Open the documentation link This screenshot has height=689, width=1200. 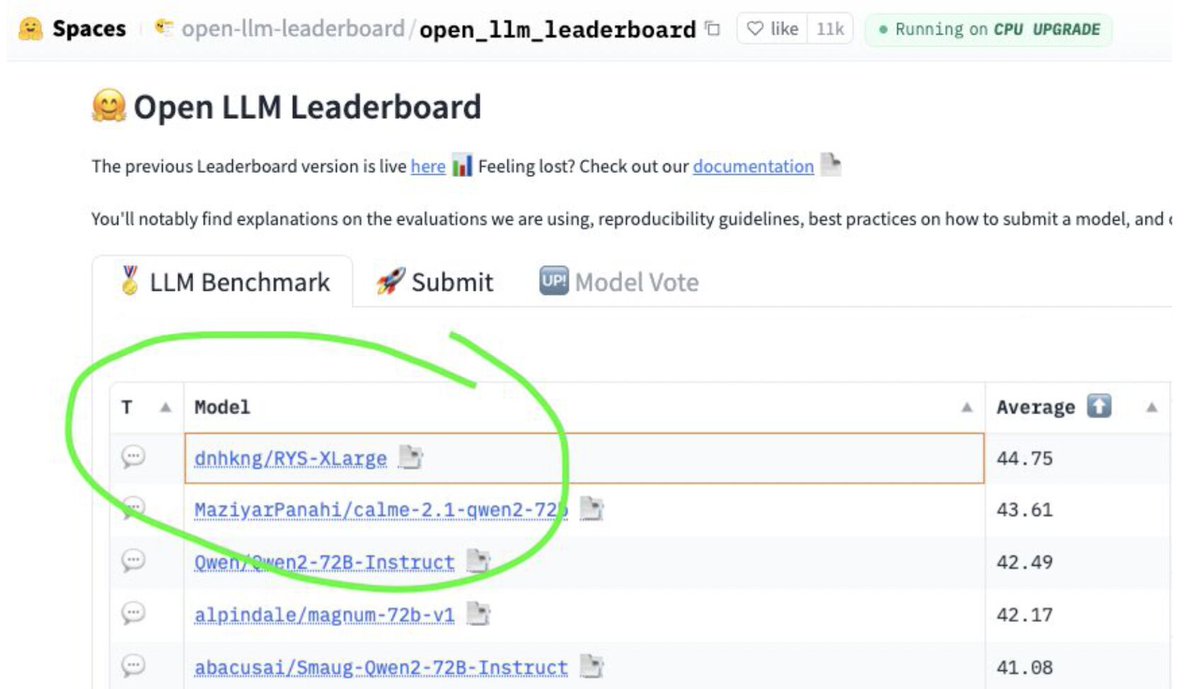point(753,167)
